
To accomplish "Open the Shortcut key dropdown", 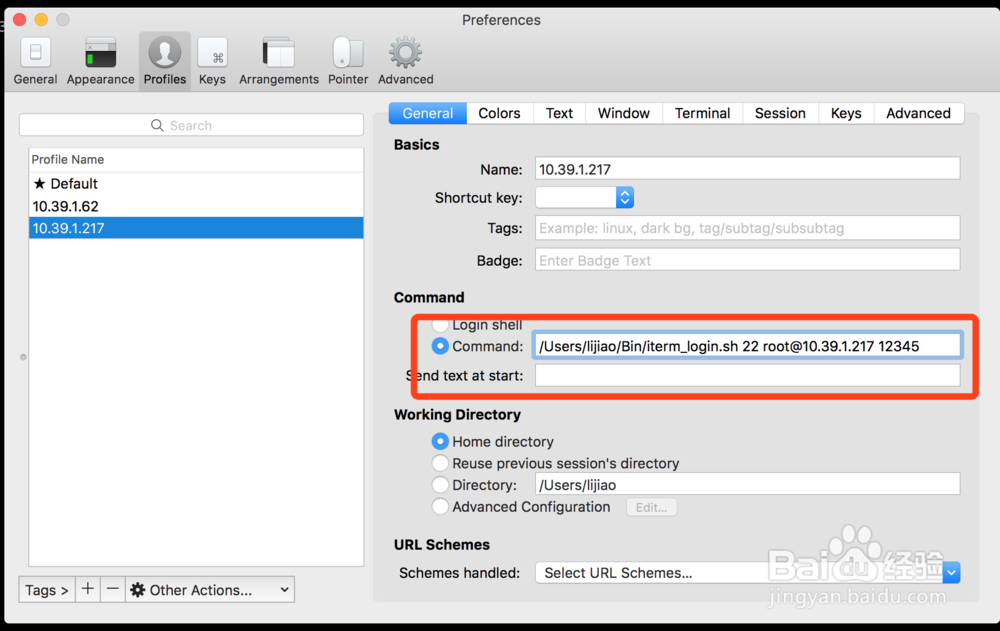I will [x=625, y=198].
